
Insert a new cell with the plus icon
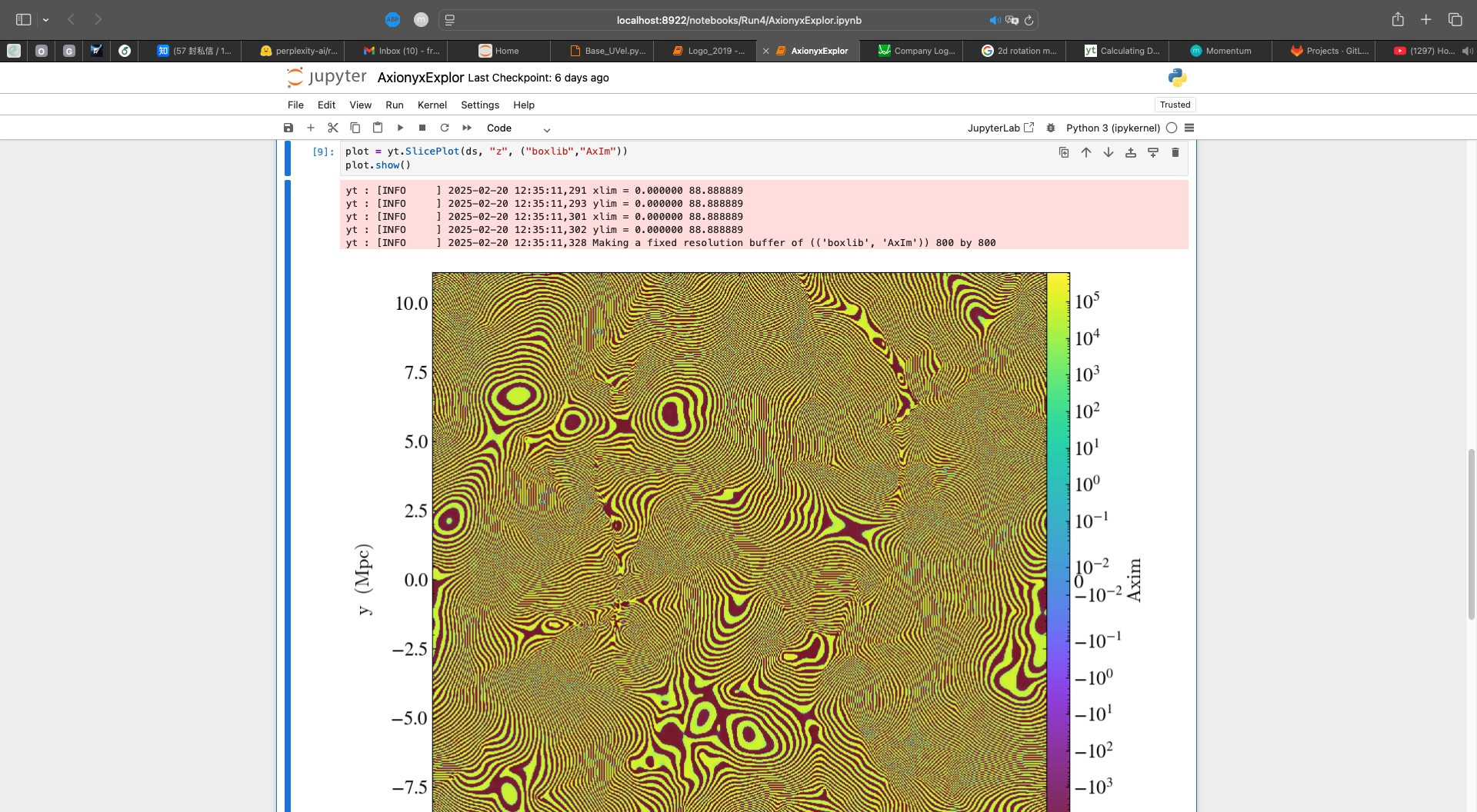[x=311, y=128]
